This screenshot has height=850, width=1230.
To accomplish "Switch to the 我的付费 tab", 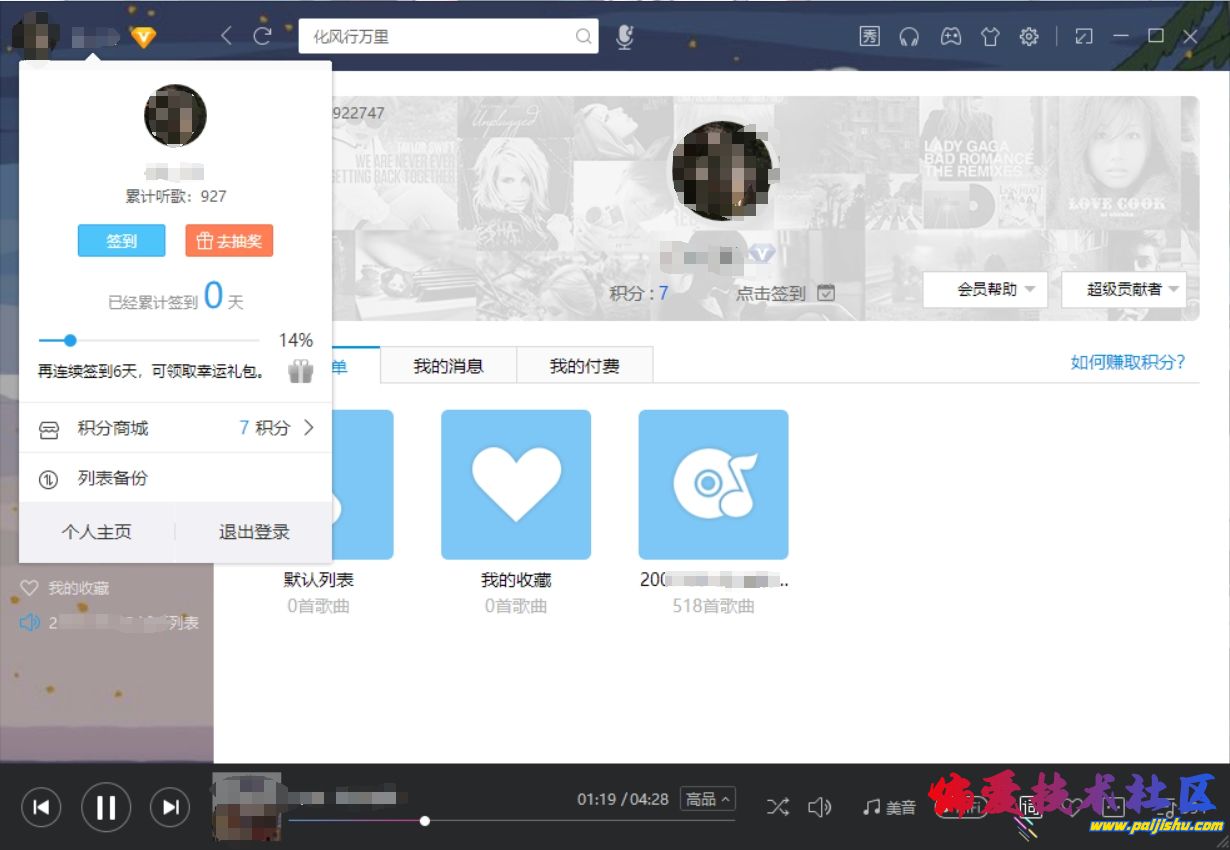I will pos(584,365).
